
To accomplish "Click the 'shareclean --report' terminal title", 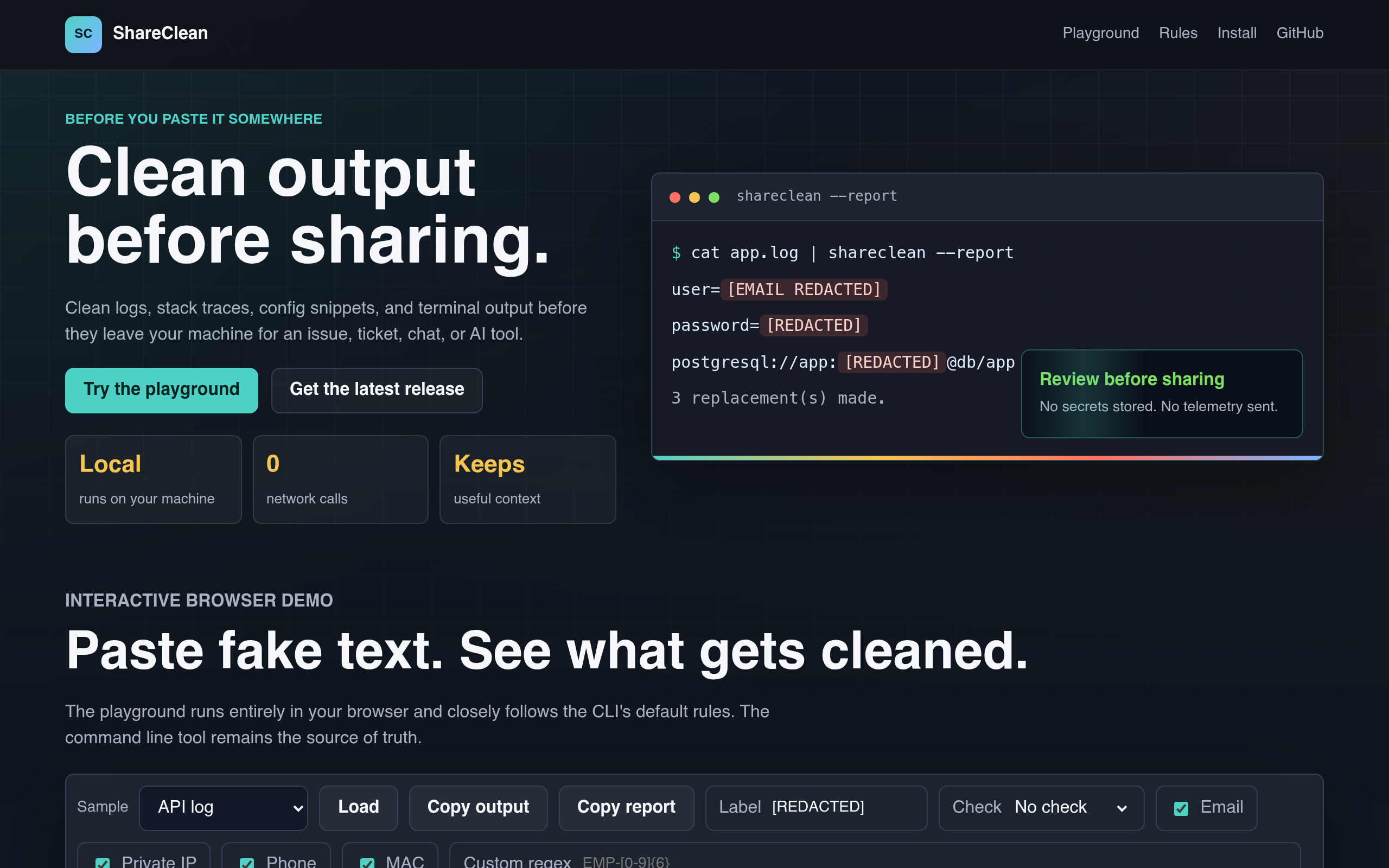I will coord(817,196).
